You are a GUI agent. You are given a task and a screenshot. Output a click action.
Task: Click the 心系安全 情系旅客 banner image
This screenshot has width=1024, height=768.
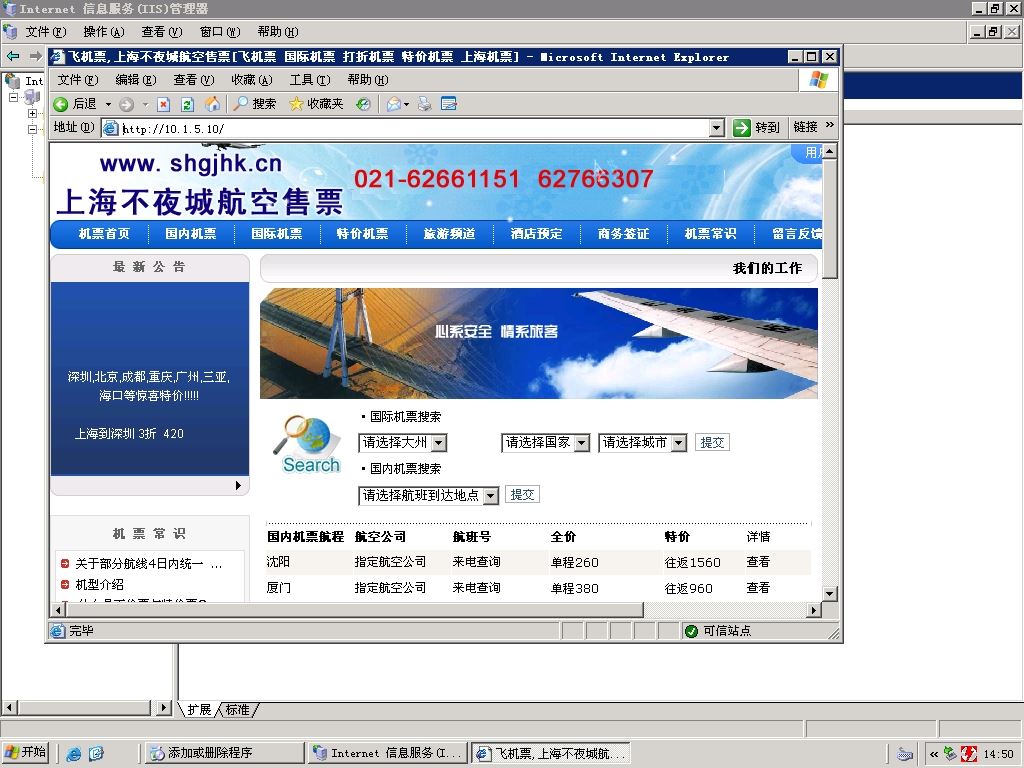coord(539,344)
